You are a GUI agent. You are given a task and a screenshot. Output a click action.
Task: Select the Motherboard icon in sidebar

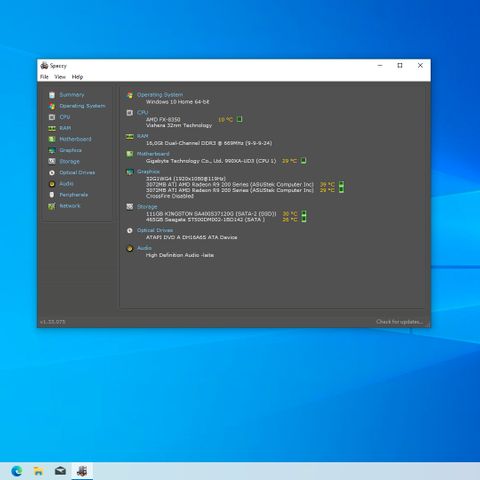coord(52,139)
